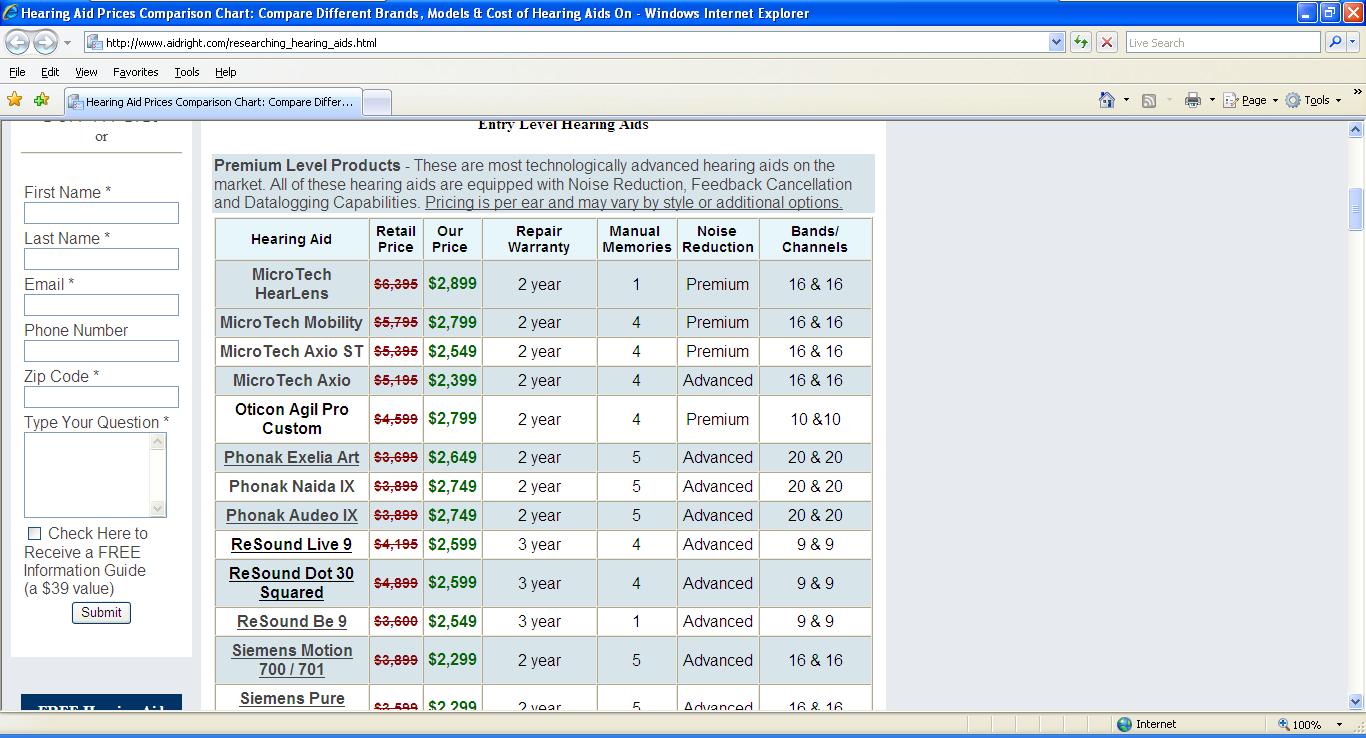Click the $6,395 retail price
1366x738 pixels.
[x=395, y=284]
